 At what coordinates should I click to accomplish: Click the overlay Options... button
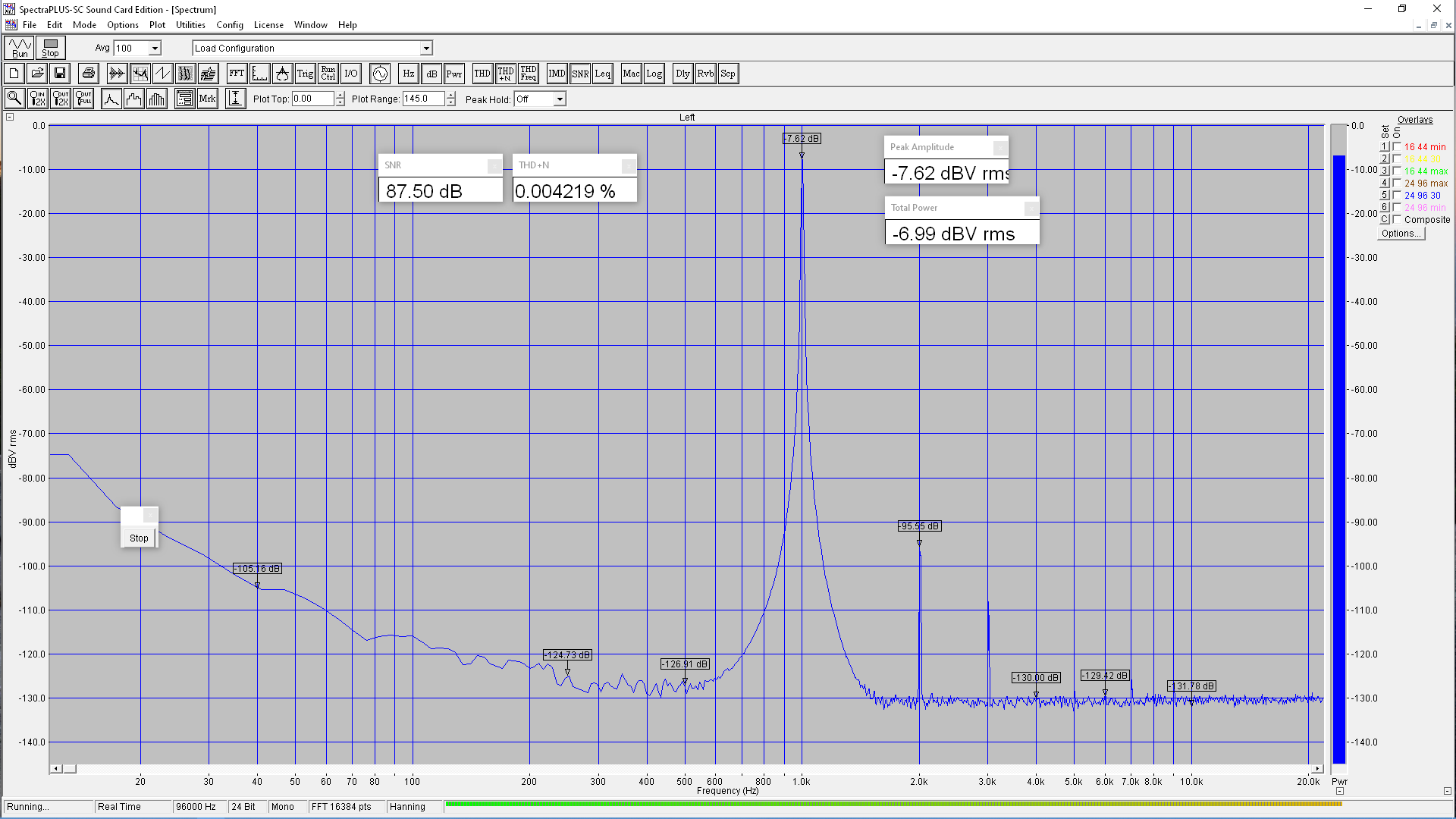1401,234
